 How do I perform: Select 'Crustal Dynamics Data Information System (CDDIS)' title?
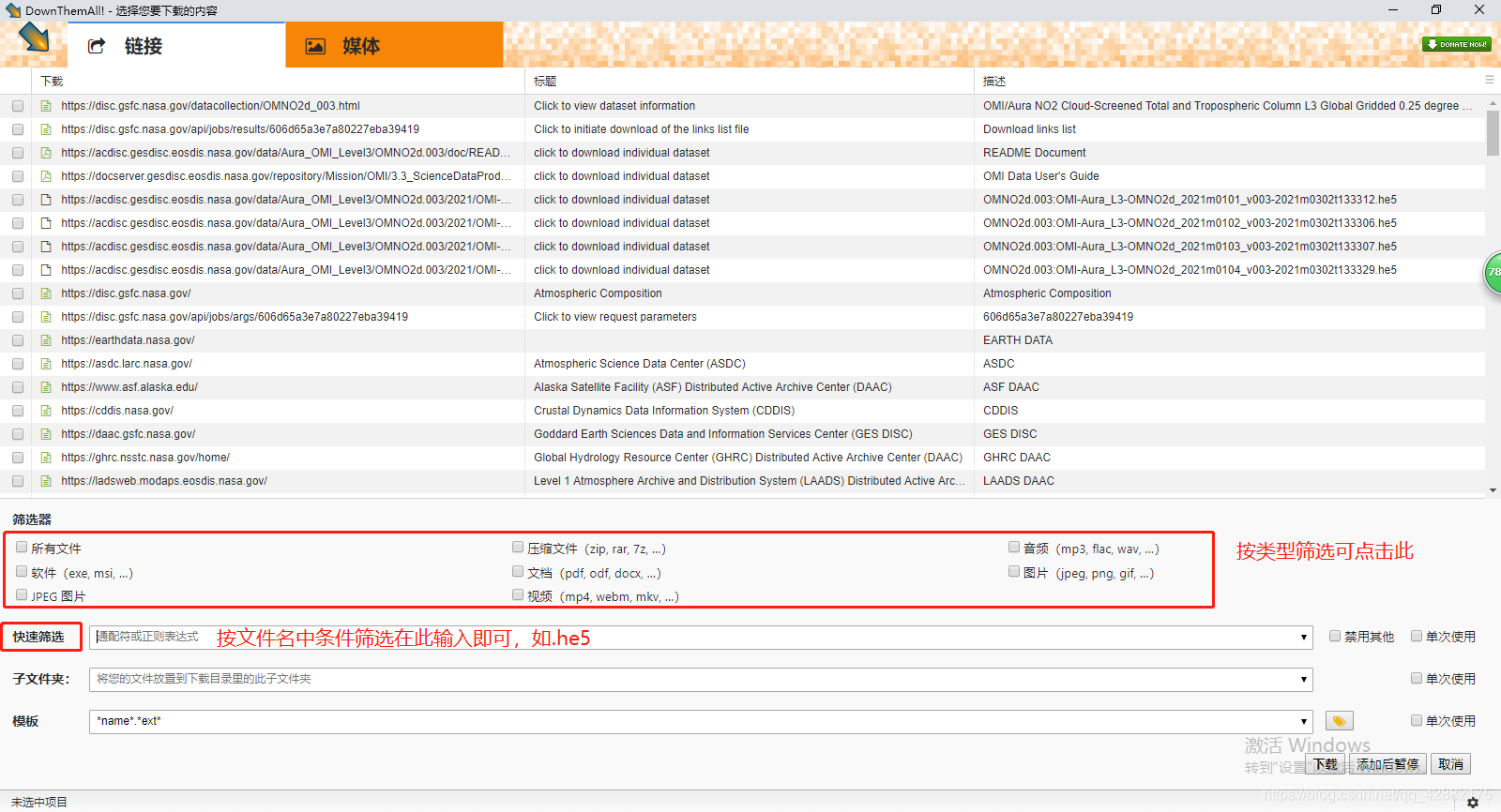[664, 411]
